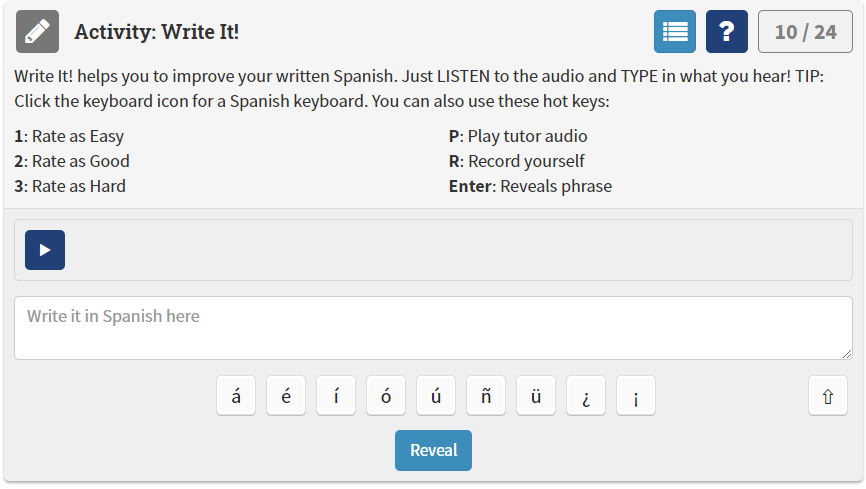Click the 10 / 24 progress counter
866x489 pixels.
point(805,31)
